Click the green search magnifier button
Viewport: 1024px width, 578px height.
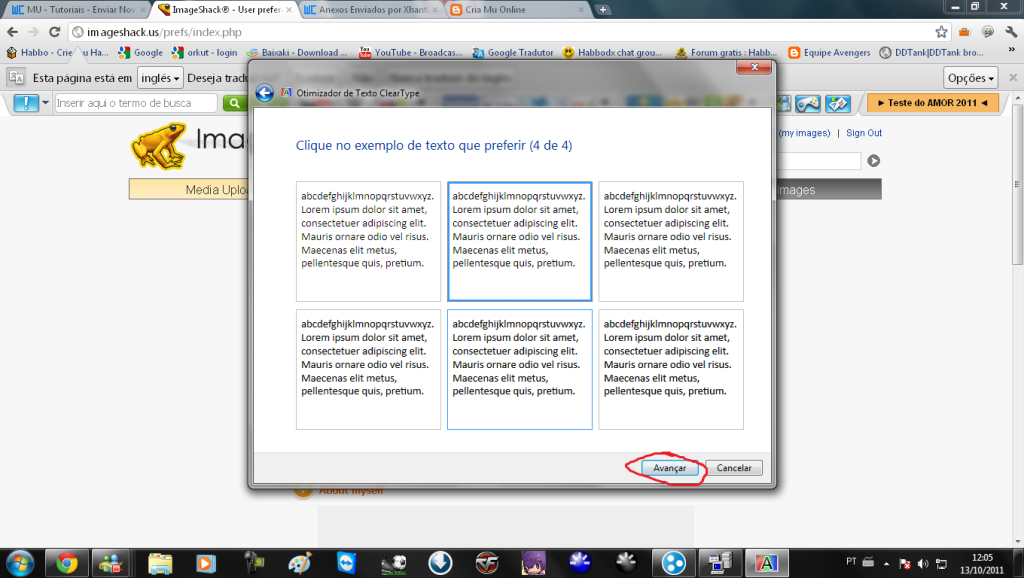click(234, 102)
